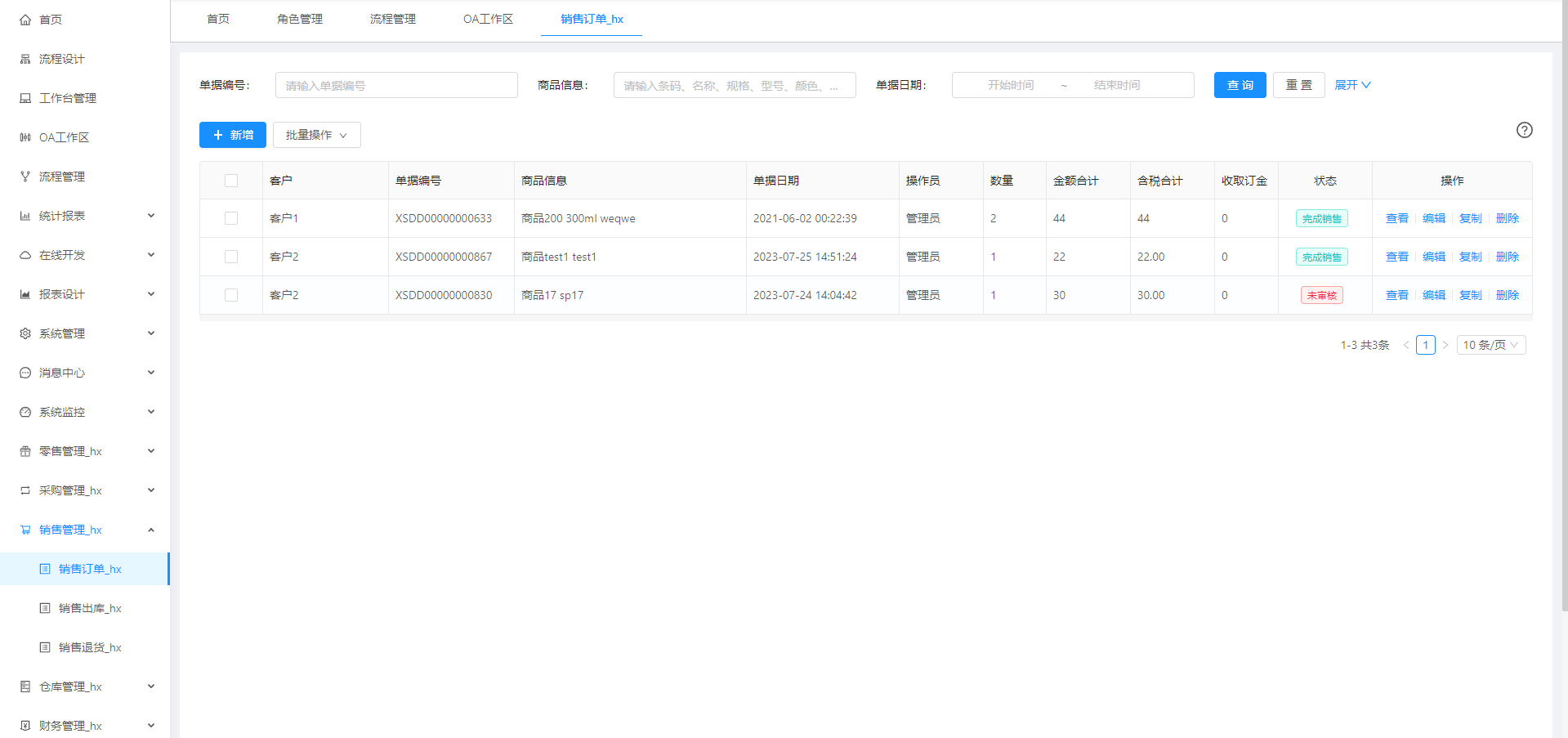The height and width of the screenshot is (738, 1568).
Task: Select checkbox for order XSDD00000000830
Action: 231,295
